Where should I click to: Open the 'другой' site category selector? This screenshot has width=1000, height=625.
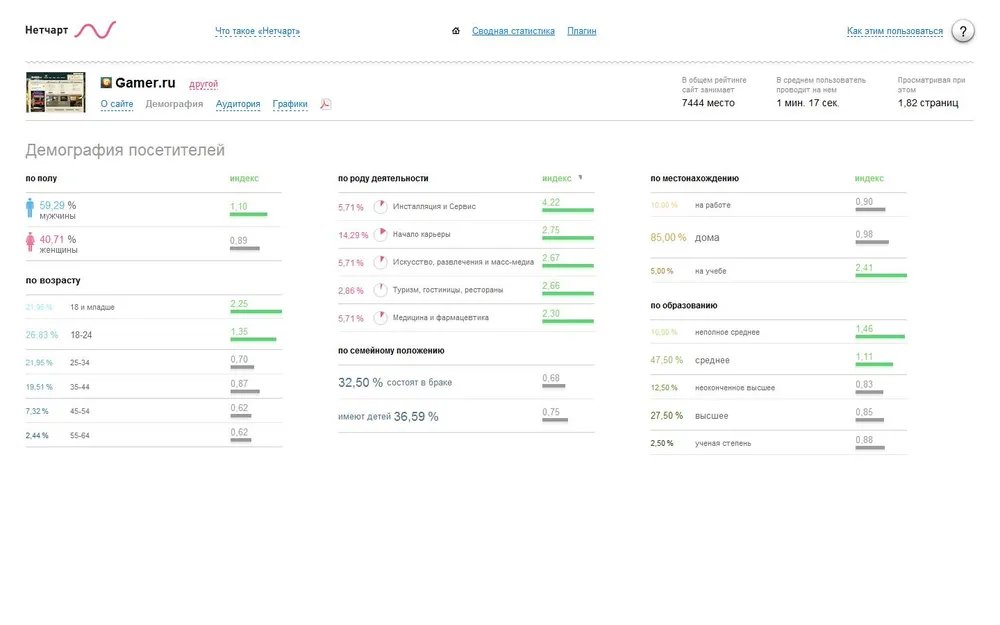(203, 84)
